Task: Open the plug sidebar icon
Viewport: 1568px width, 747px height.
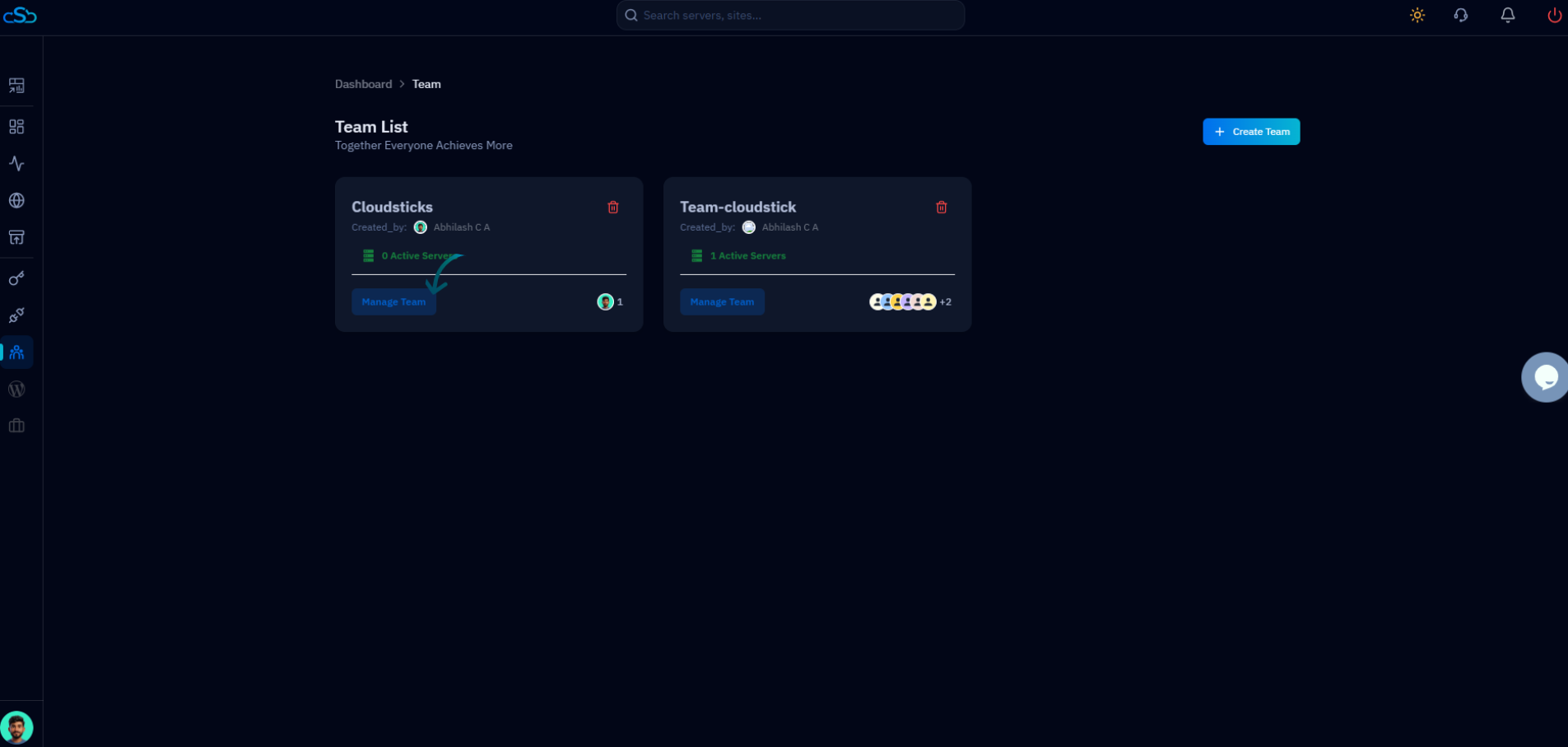Action: point(16,315)
